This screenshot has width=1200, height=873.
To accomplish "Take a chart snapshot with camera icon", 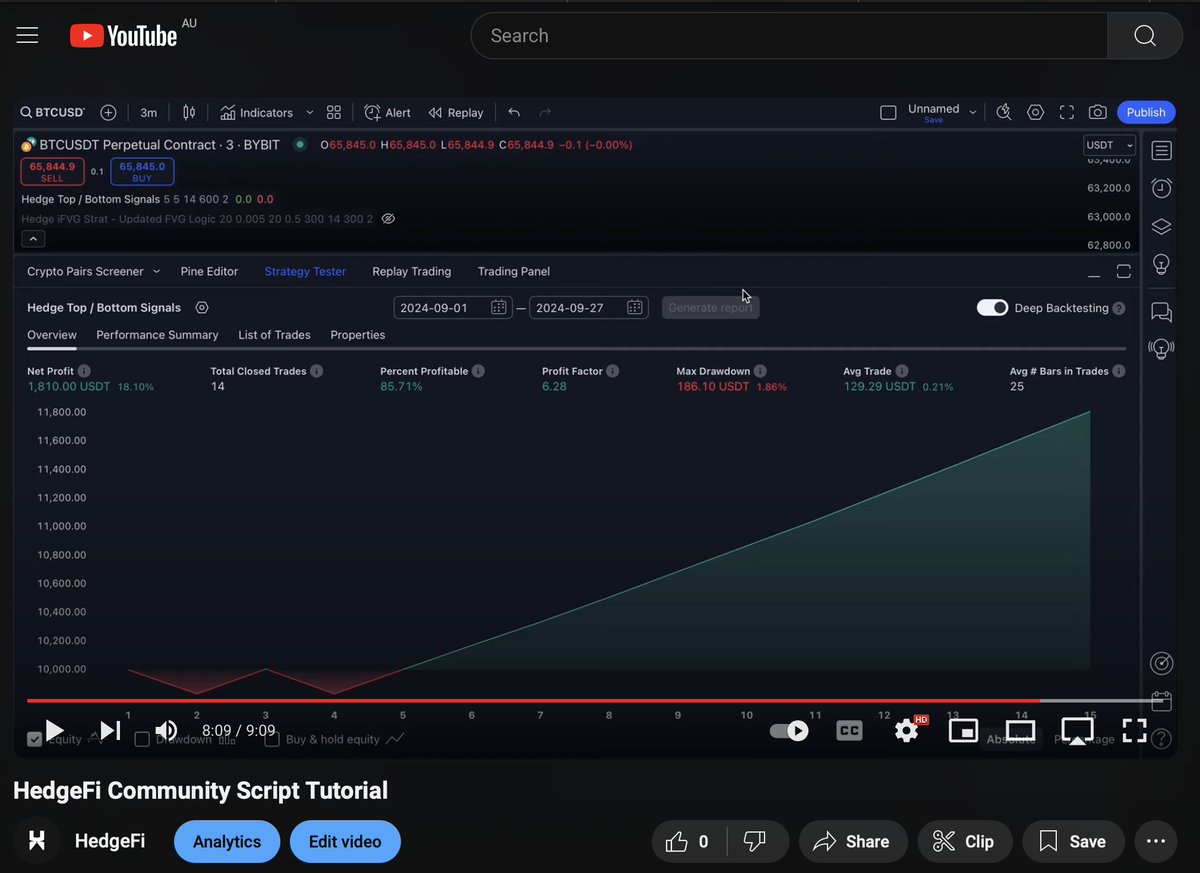I will click(1098, 113).
